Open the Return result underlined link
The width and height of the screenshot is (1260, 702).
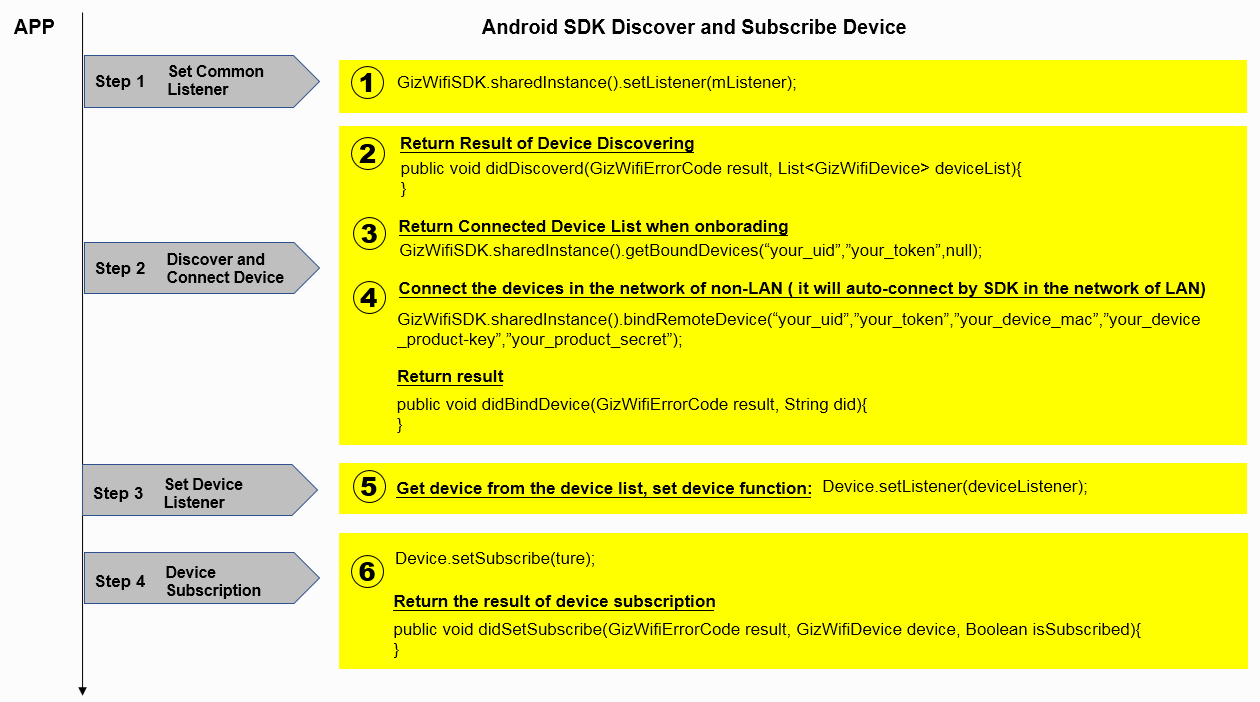pyautogui.click(x=450, y=376)
